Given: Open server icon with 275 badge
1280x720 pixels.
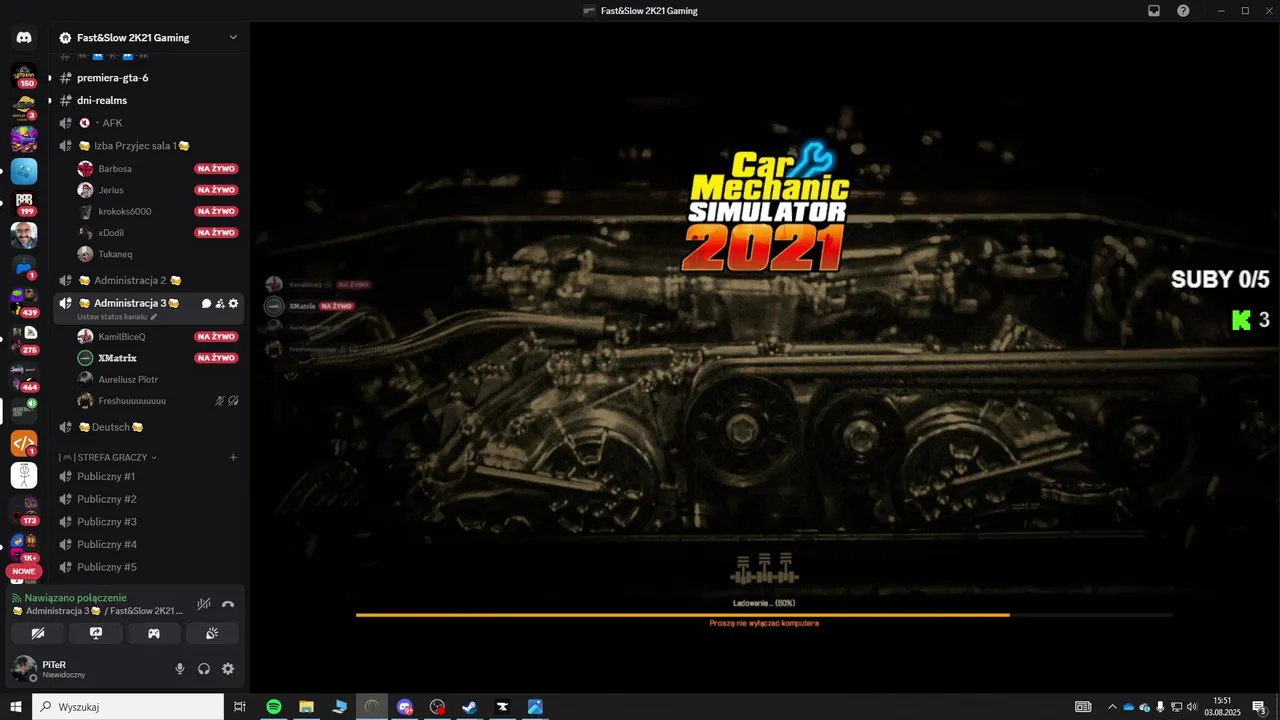Looking at the screenshot, I should 24,338.
